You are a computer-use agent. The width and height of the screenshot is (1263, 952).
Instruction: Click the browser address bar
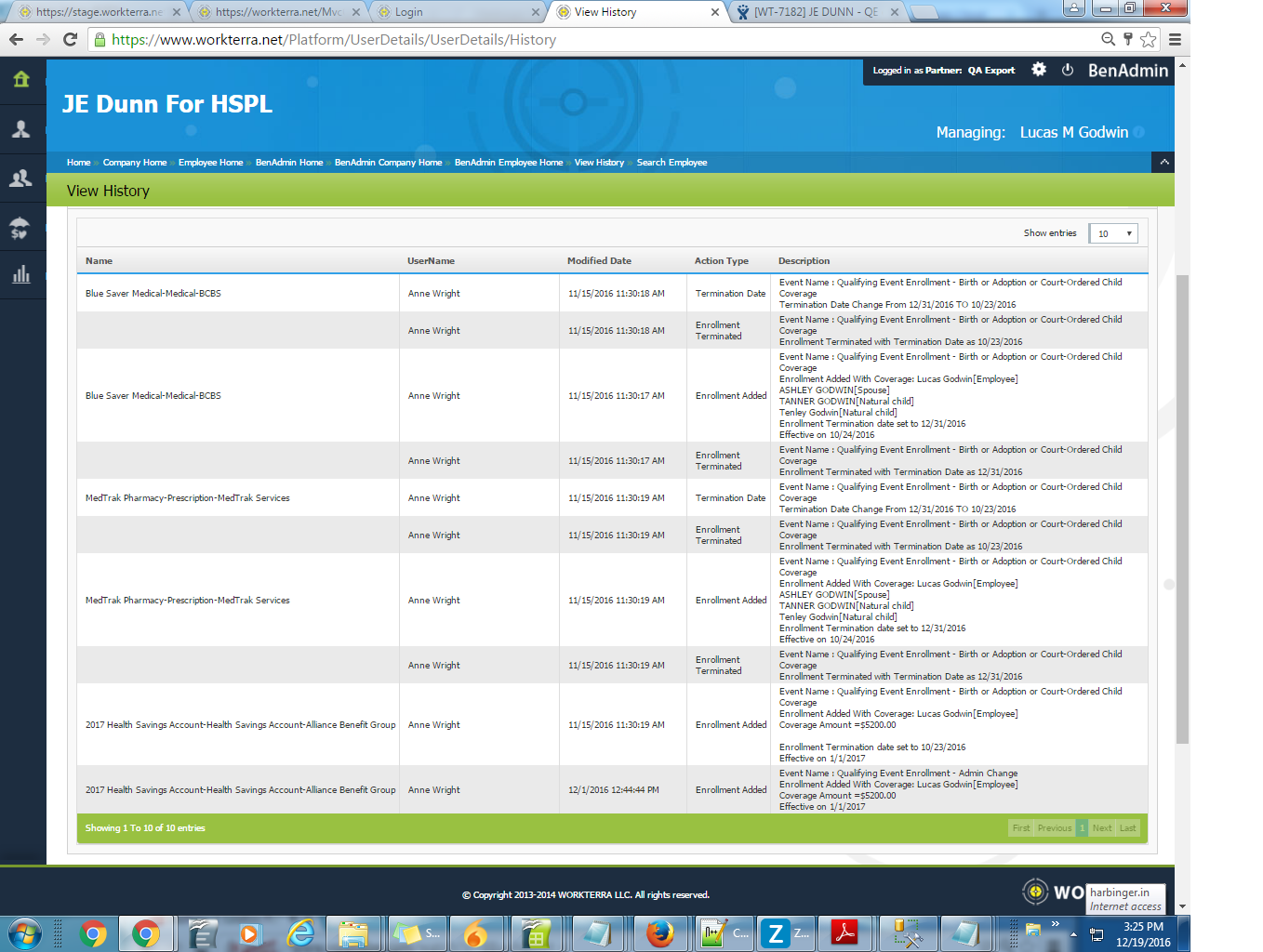(595, 39)
